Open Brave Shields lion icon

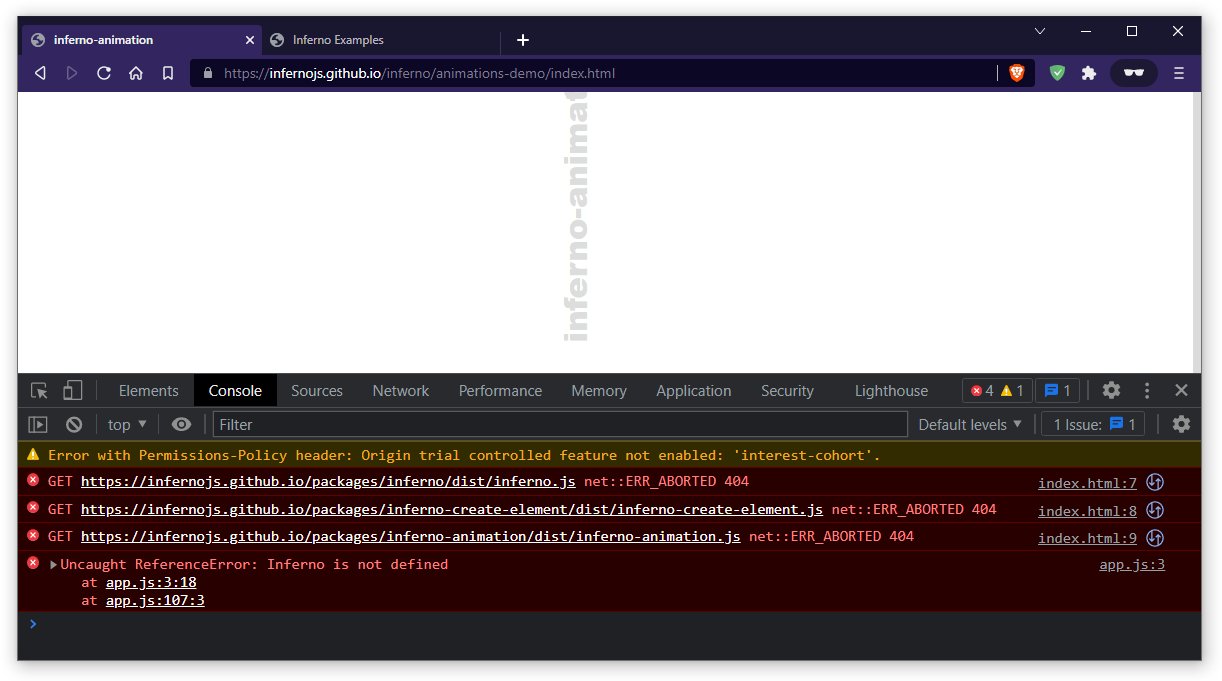(x=1017, y=73)
